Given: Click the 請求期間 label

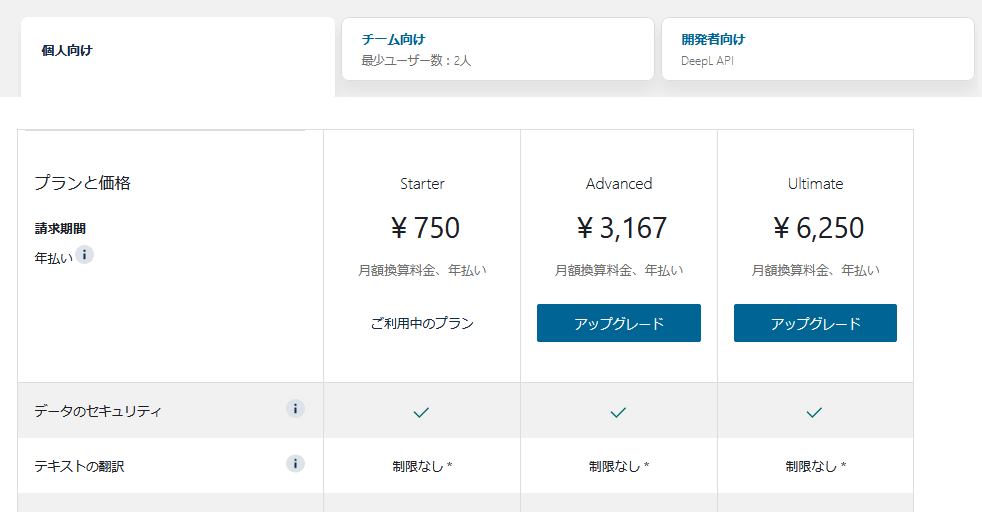Looking at the screenshot, I should pos(60,228).
